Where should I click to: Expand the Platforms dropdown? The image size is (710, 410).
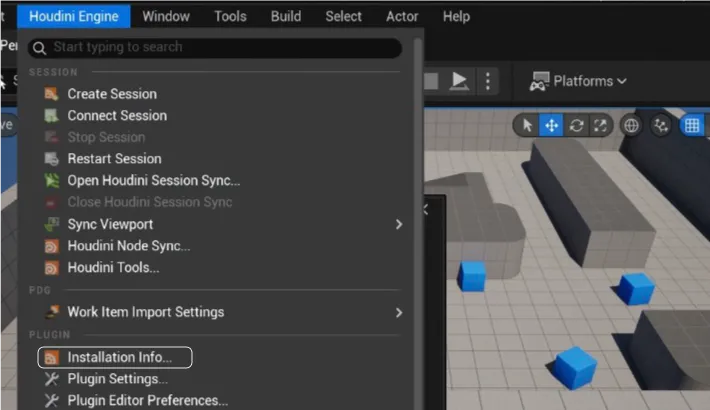coord(578,81)
